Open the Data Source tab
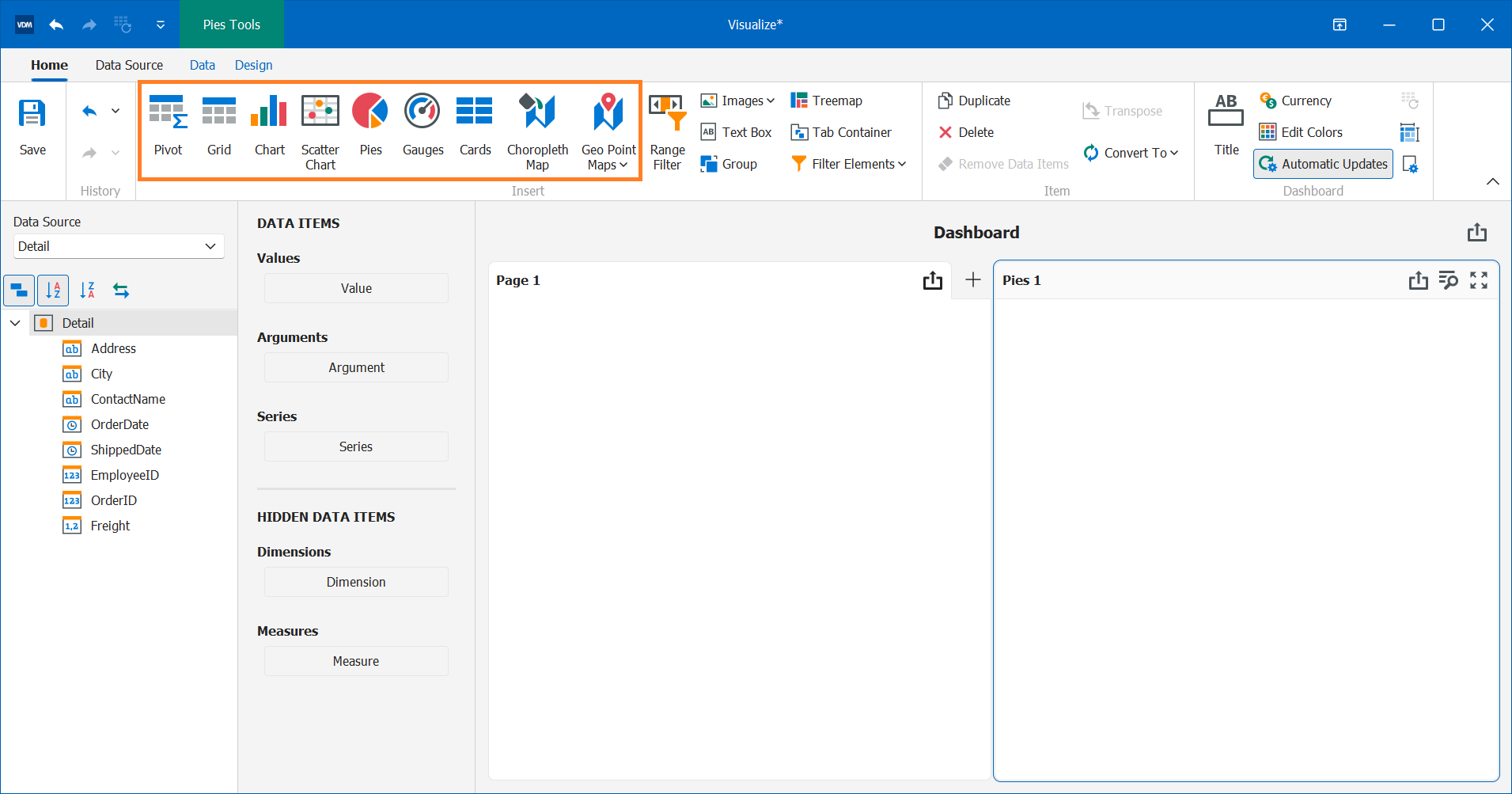Image resolution: width=1512 pixels, height=794 pixels. (x=128, y=65)
